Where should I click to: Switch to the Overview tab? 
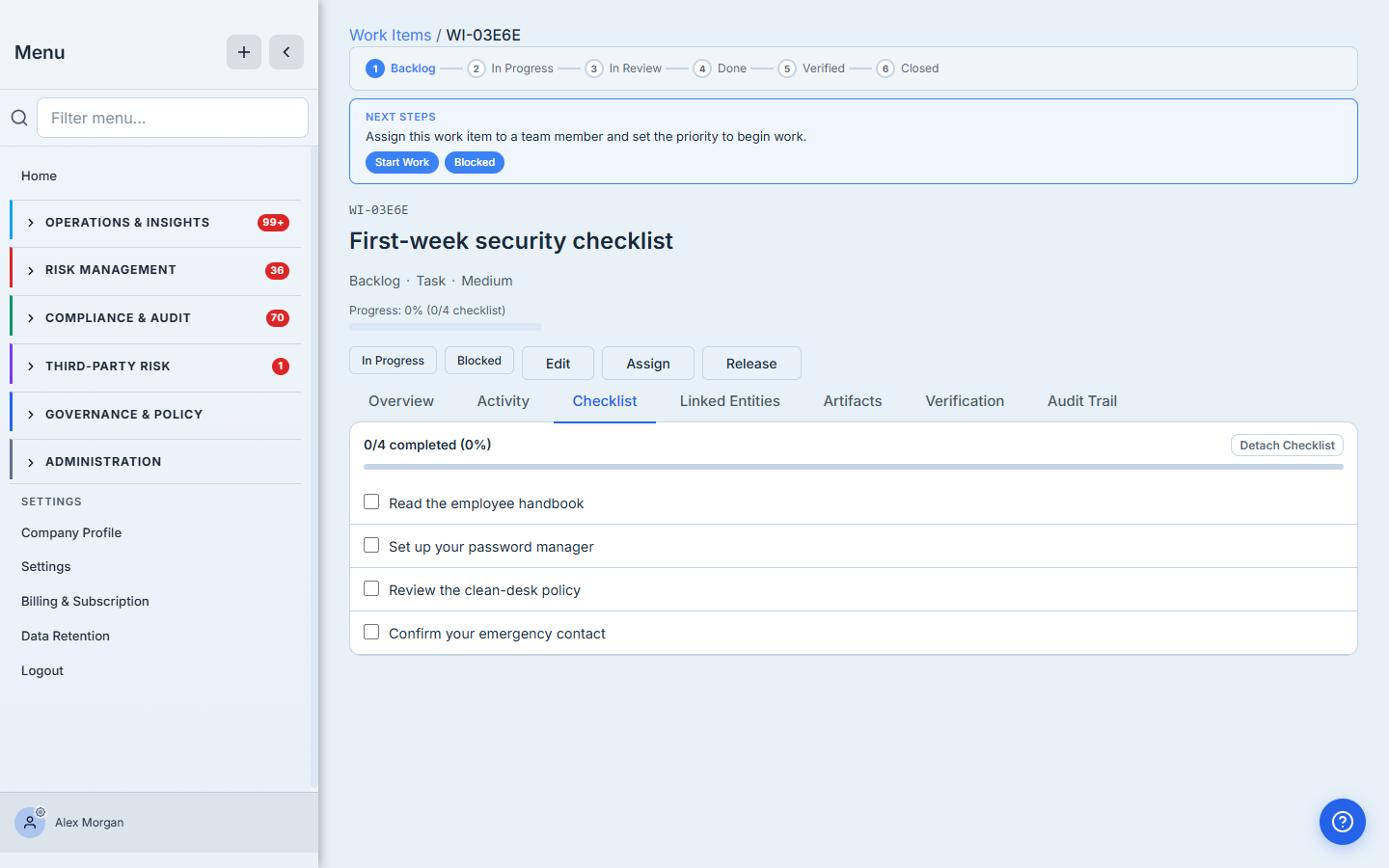401,401
